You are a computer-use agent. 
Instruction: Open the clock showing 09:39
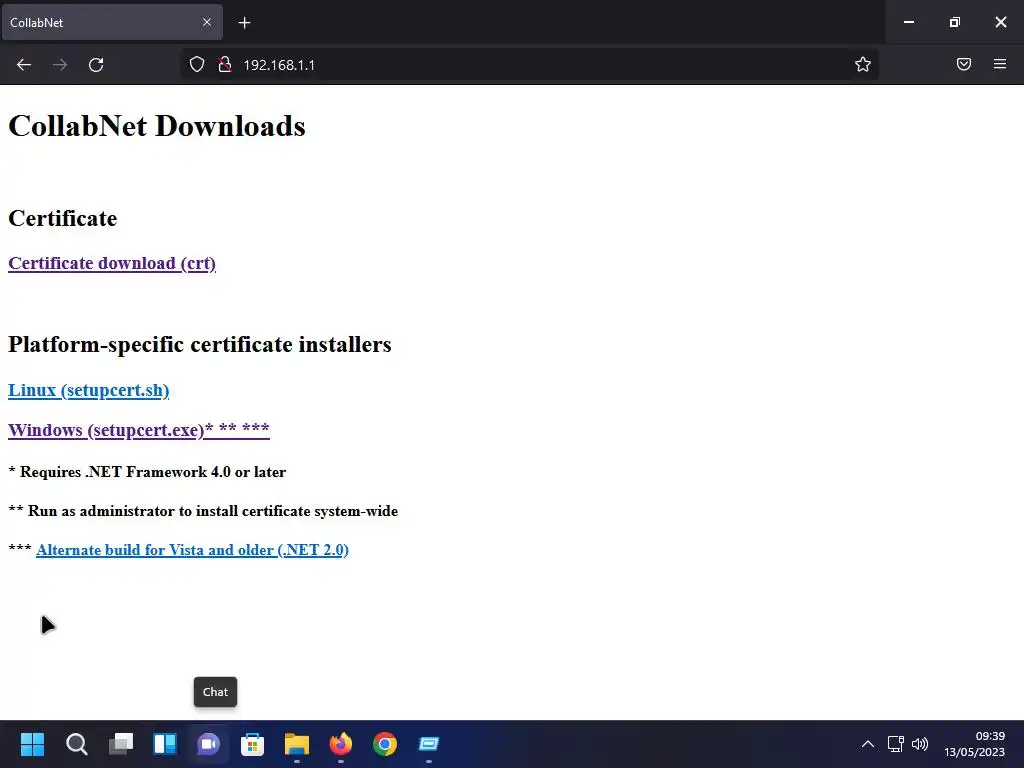(x=974, y=744)
